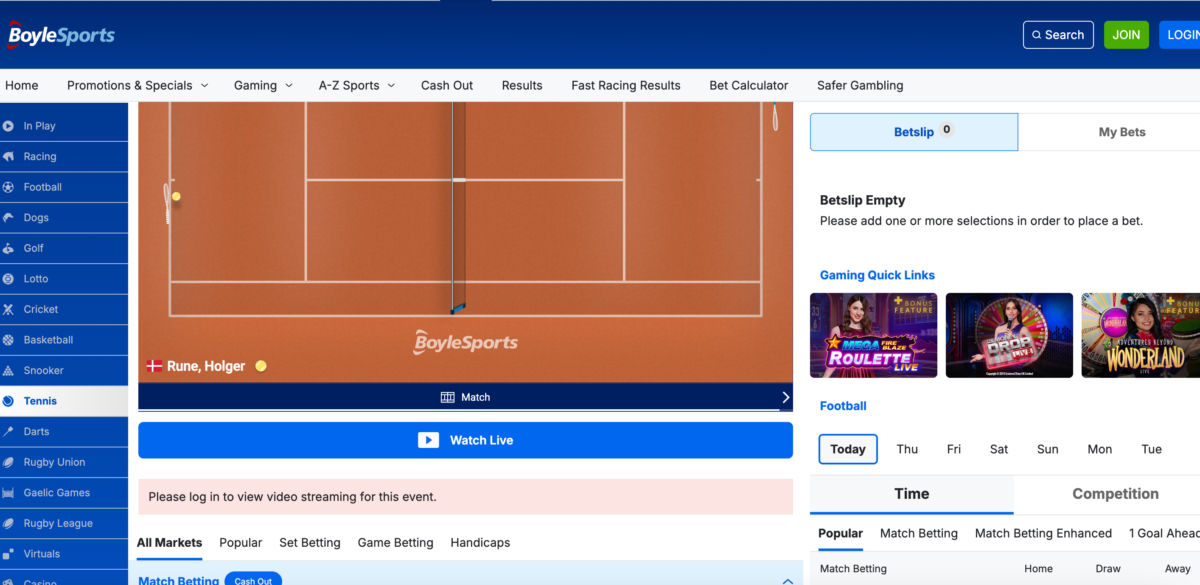Switch to the Betslip tab

[914, 132]
